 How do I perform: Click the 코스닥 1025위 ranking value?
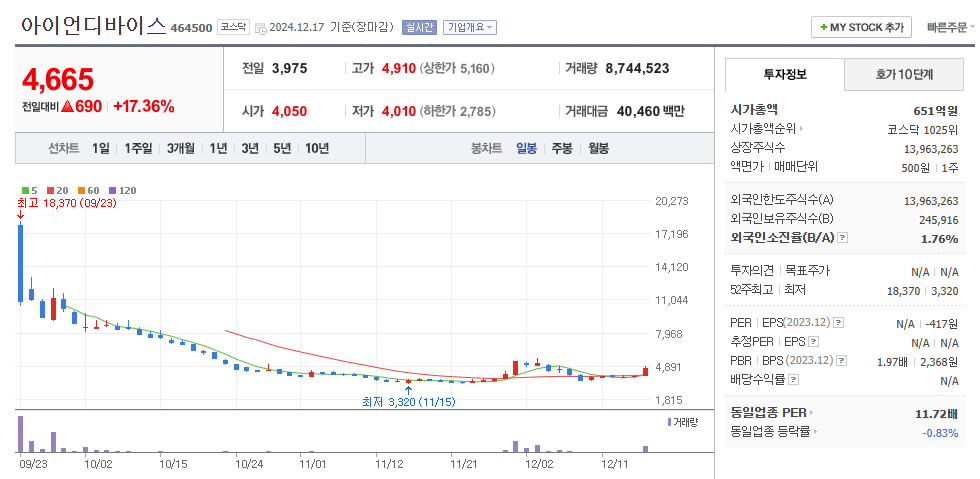922,130
